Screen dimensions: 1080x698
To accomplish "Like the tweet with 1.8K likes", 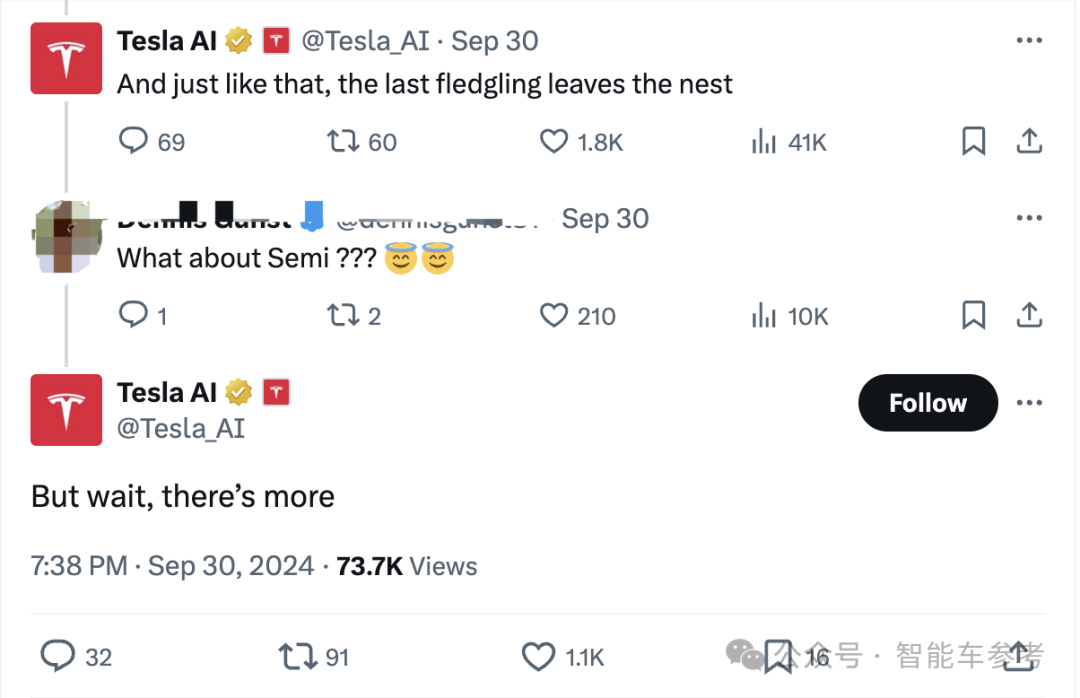I will pos(553,142).
